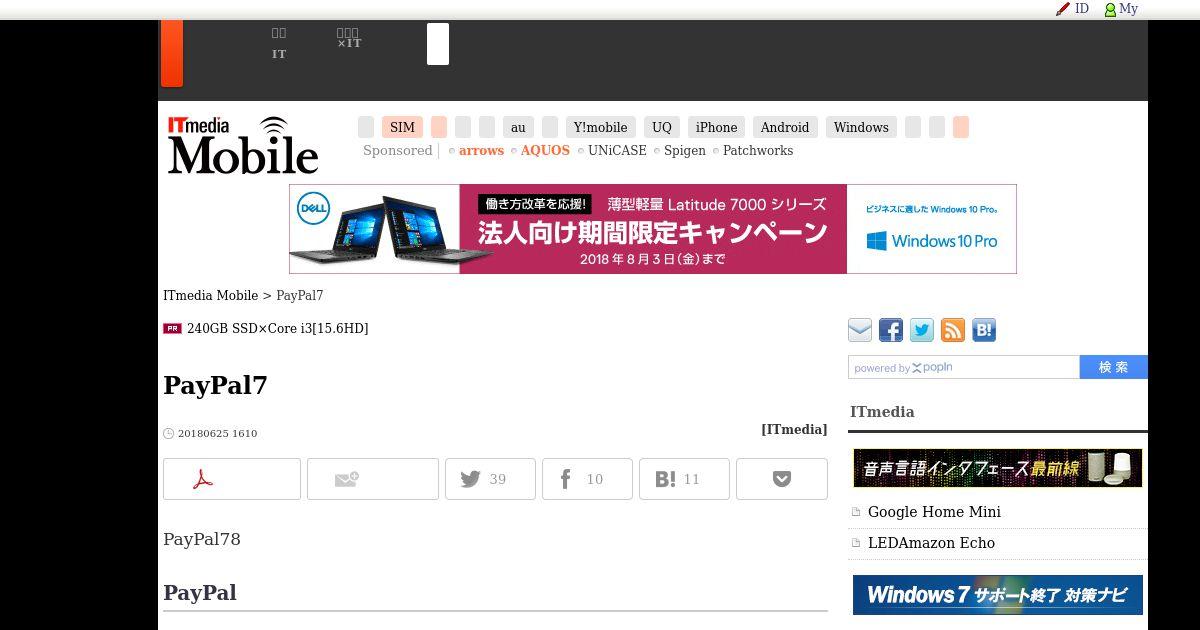The image size is (1200, 630).
Task: Save article to Pocket
Action: coord(782,479)
